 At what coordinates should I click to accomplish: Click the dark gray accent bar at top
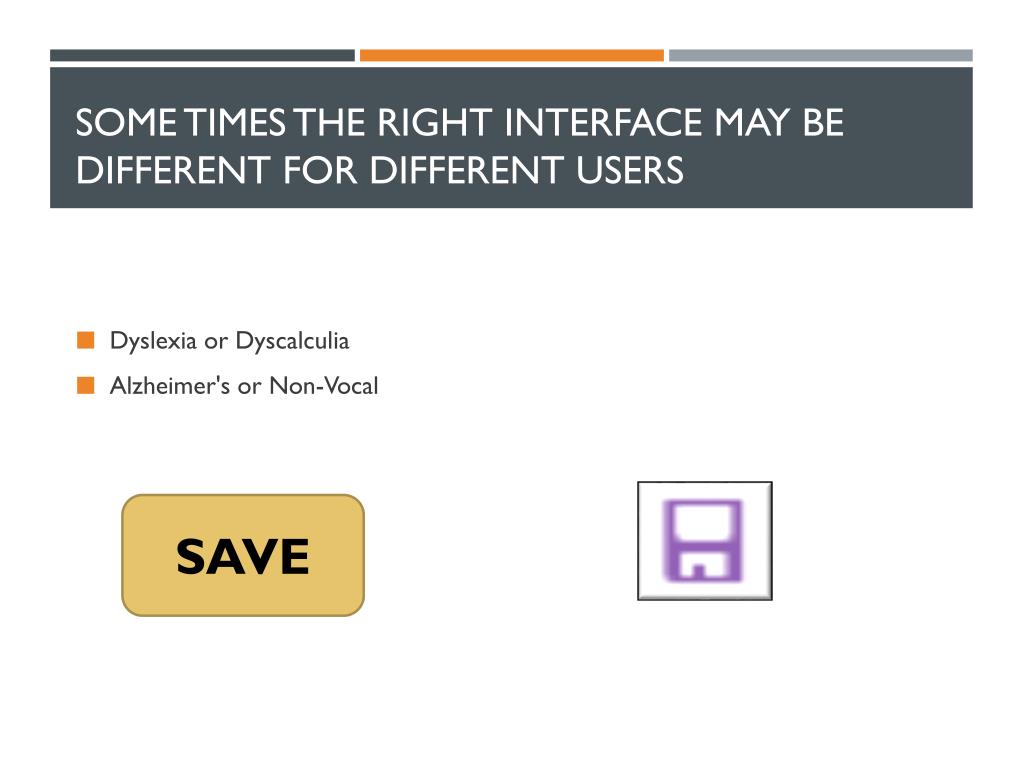[x=202, y=56]
